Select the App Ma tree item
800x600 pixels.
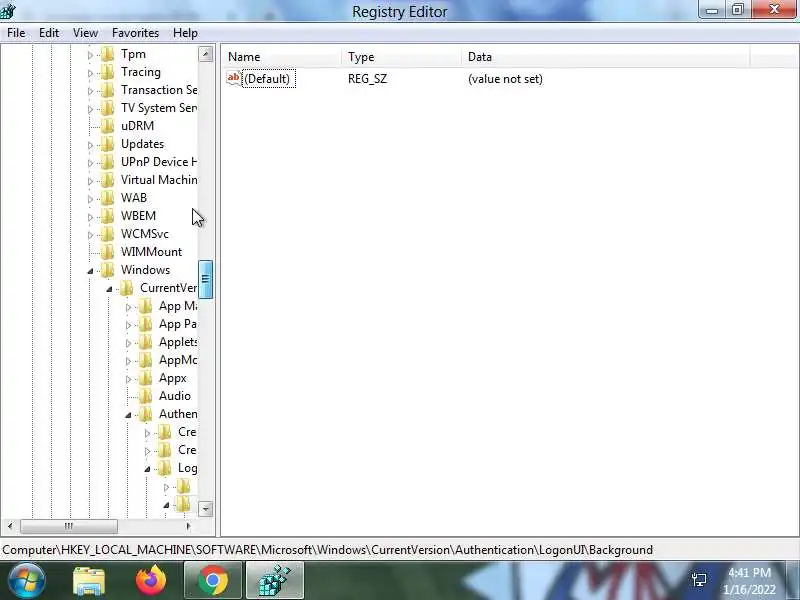[x=178, y=306]
